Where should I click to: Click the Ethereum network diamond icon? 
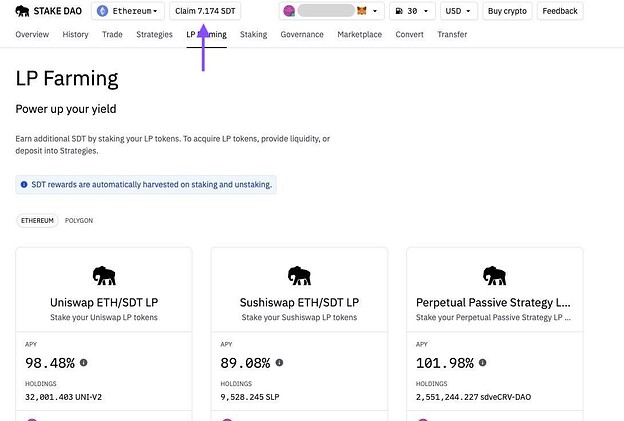tap(102, 11)
